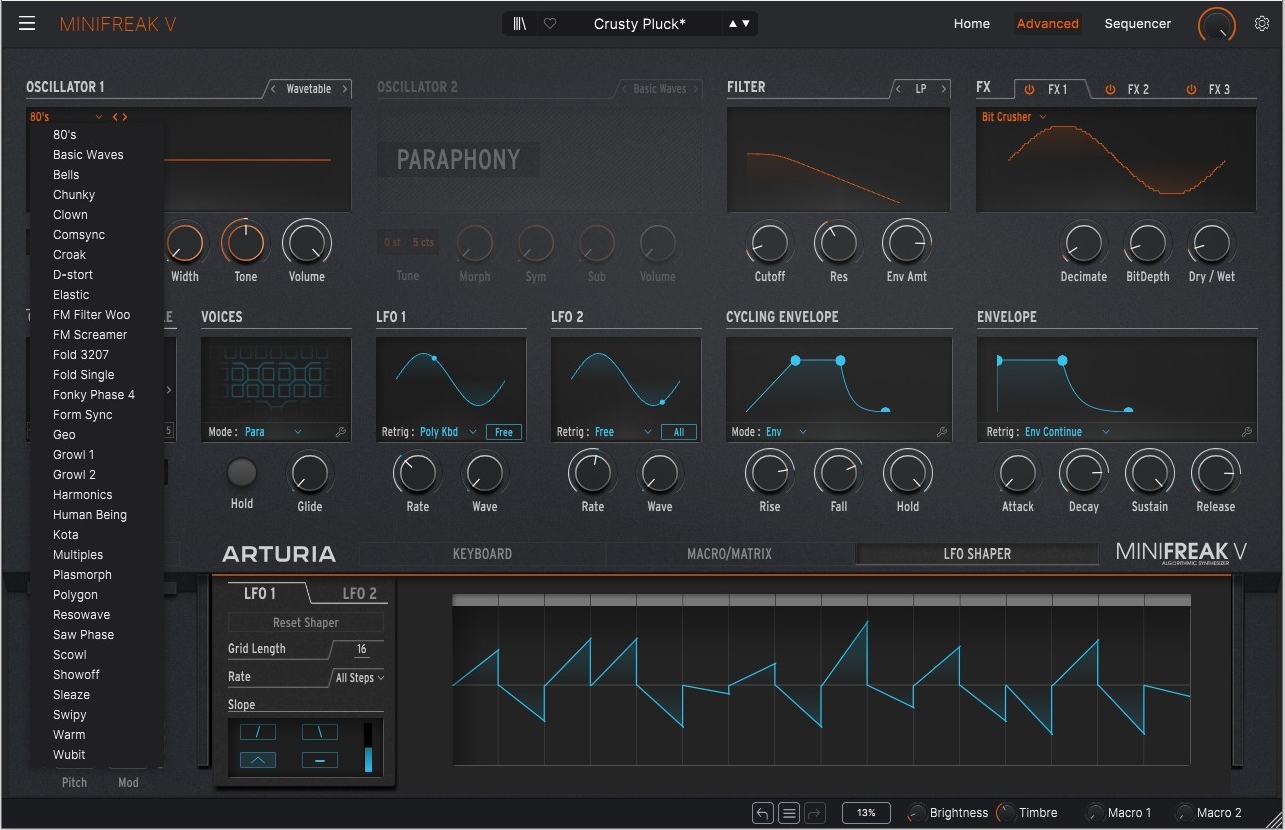This screenshot has height=830, width=1285.
Task: Open LFO 2 Retrig Free dropdown
Action: click(623, 432)
